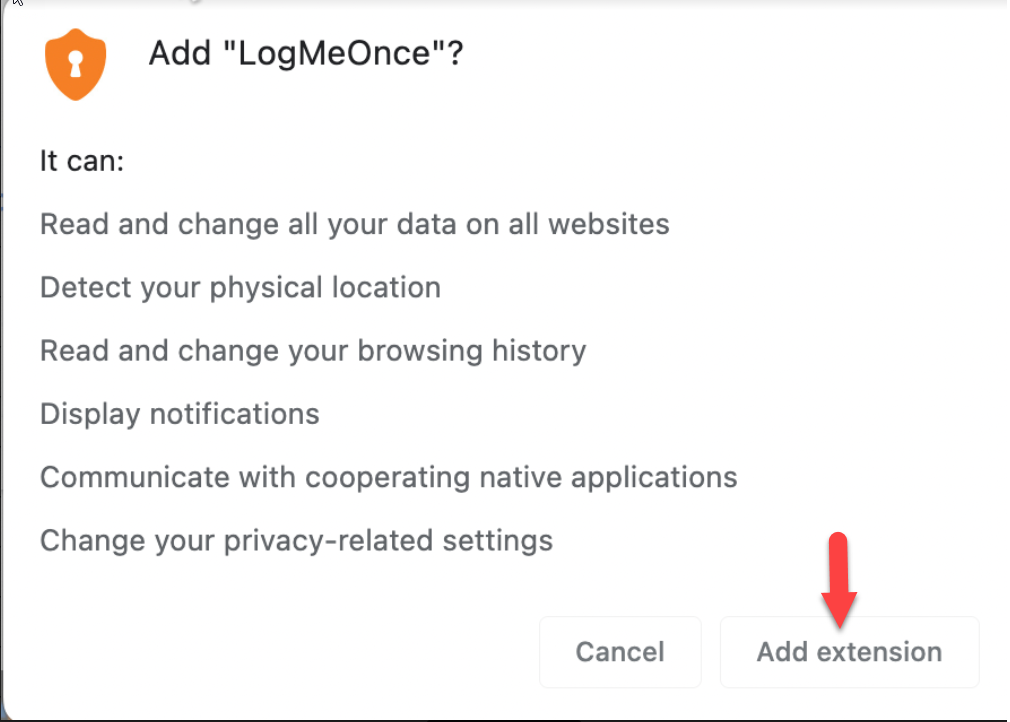Click the word "history" in third permission

[539, 351]
